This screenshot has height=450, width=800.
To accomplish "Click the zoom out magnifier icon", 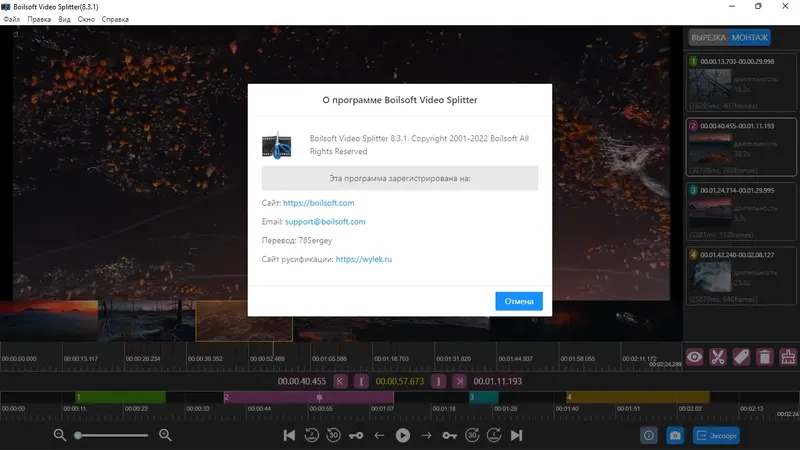I will click(60, 435).
